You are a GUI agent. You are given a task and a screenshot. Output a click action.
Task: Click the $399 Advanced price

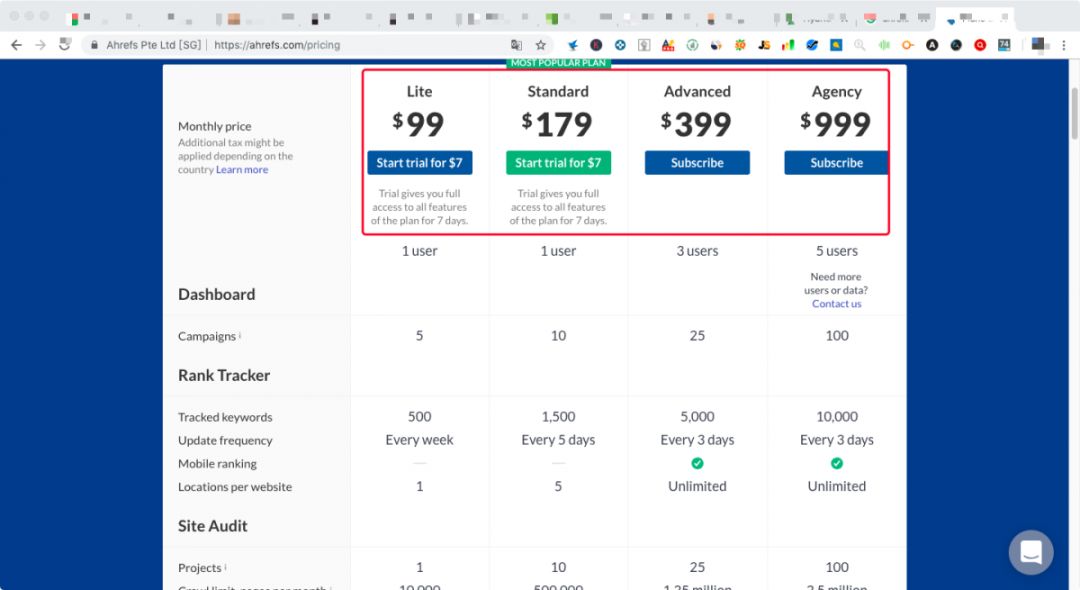pyautogui.click(x=696, y=124)
